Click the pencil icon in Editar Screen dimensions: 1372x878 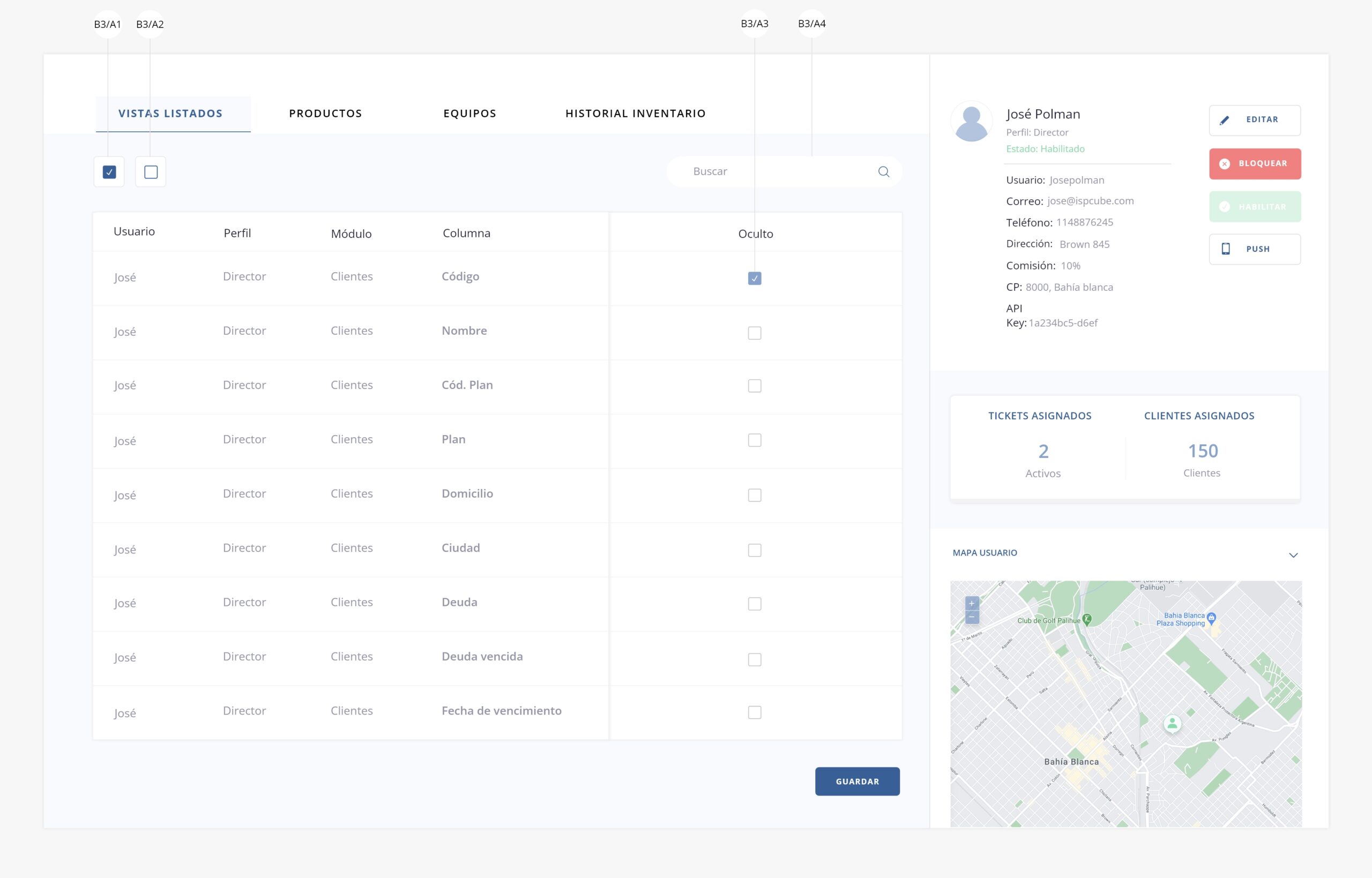pos(1224,121)
